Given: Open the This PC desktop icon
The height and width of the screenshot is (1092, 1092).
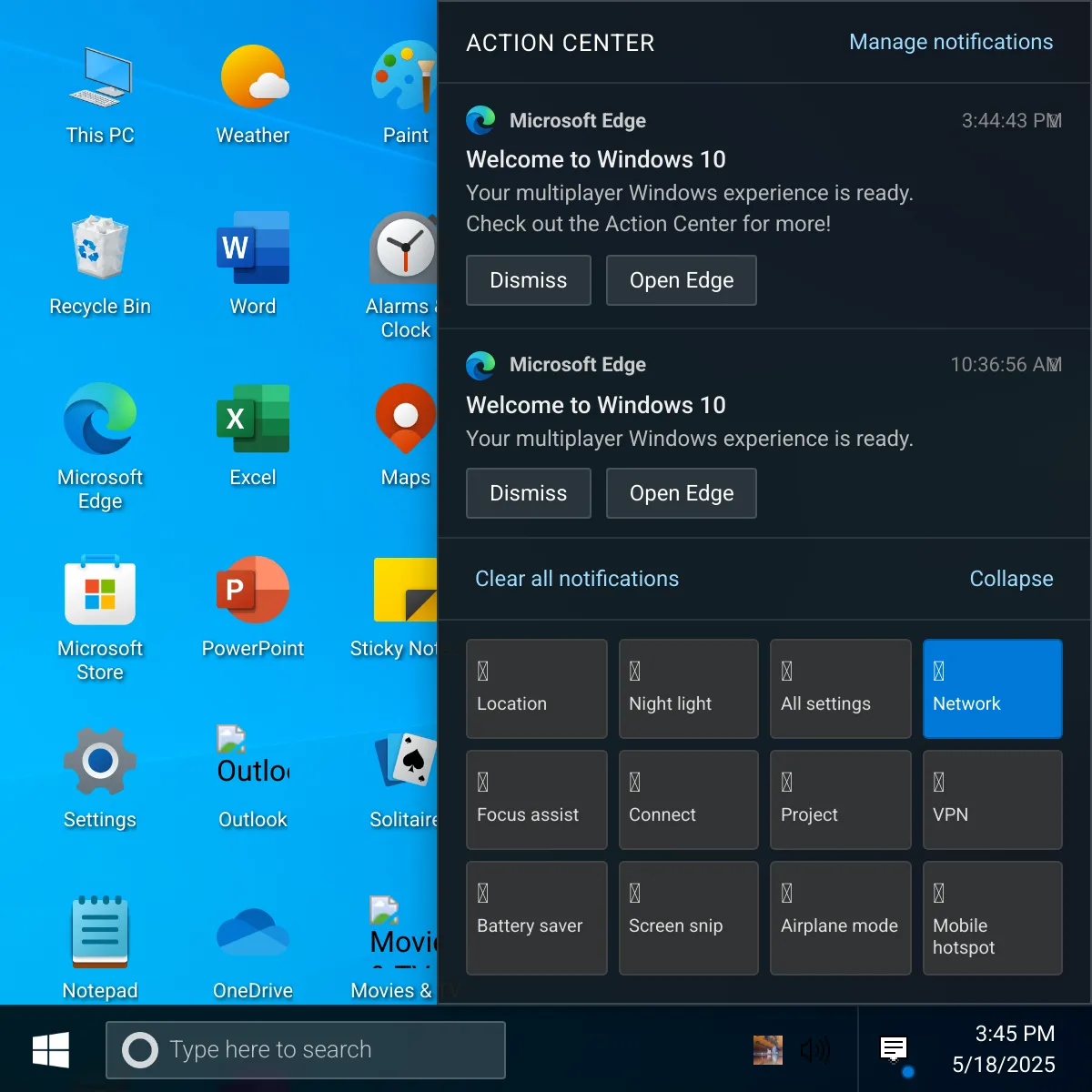Looking at the screenshot, I should click(x=100, y=95).
